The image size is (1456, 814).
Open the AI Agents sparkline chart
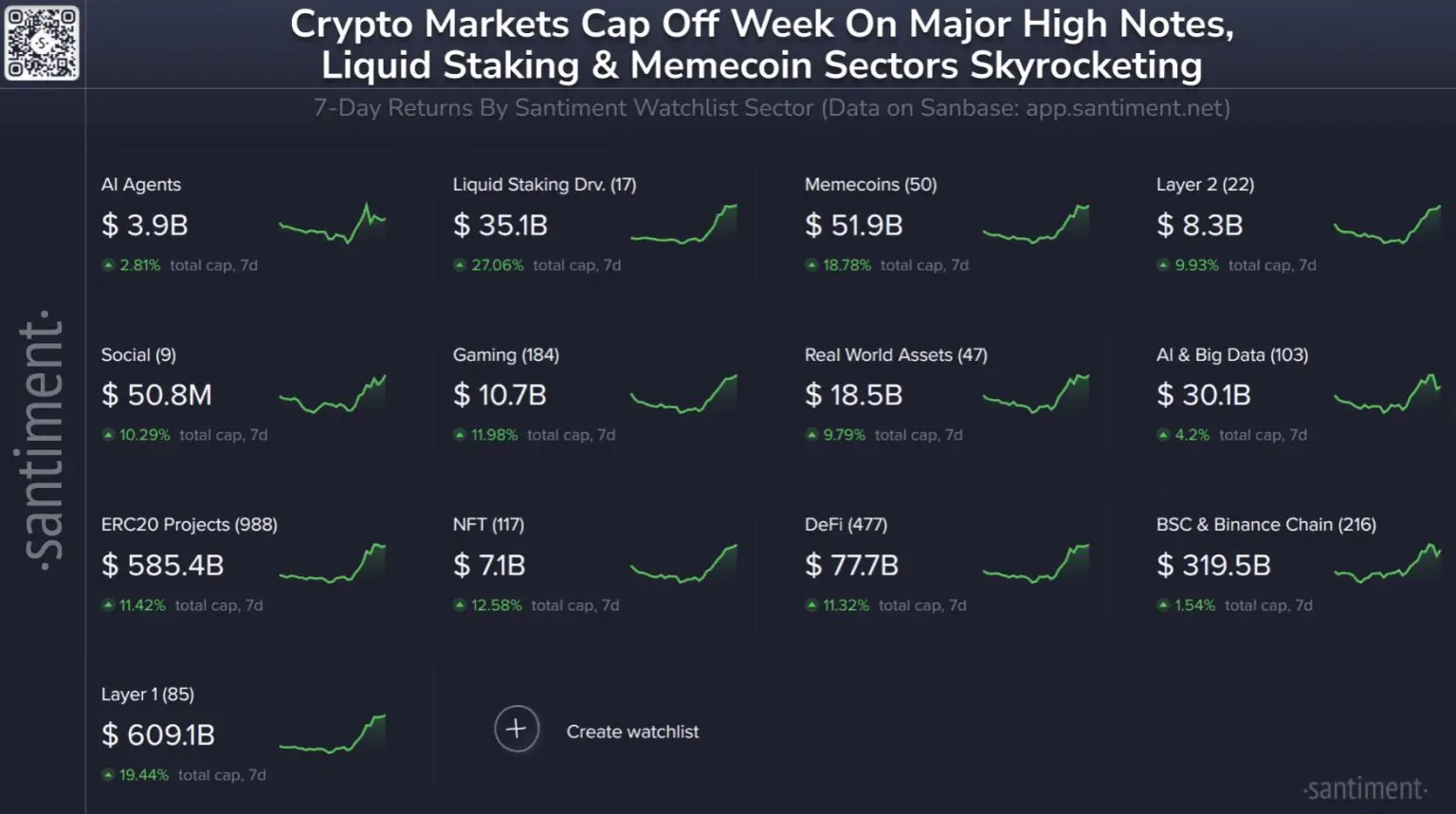point(333,225)
